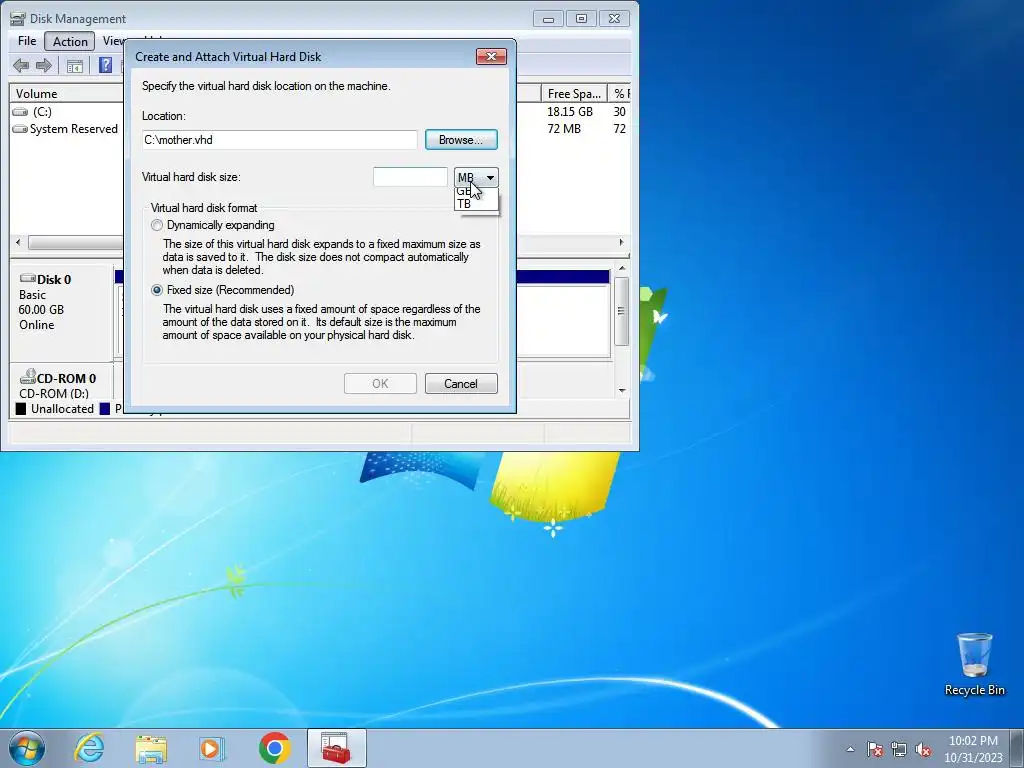Screen dimensions: 1024x768
Task: Select the Dynamically expanding radio button
Action: (x=157, y=225)
